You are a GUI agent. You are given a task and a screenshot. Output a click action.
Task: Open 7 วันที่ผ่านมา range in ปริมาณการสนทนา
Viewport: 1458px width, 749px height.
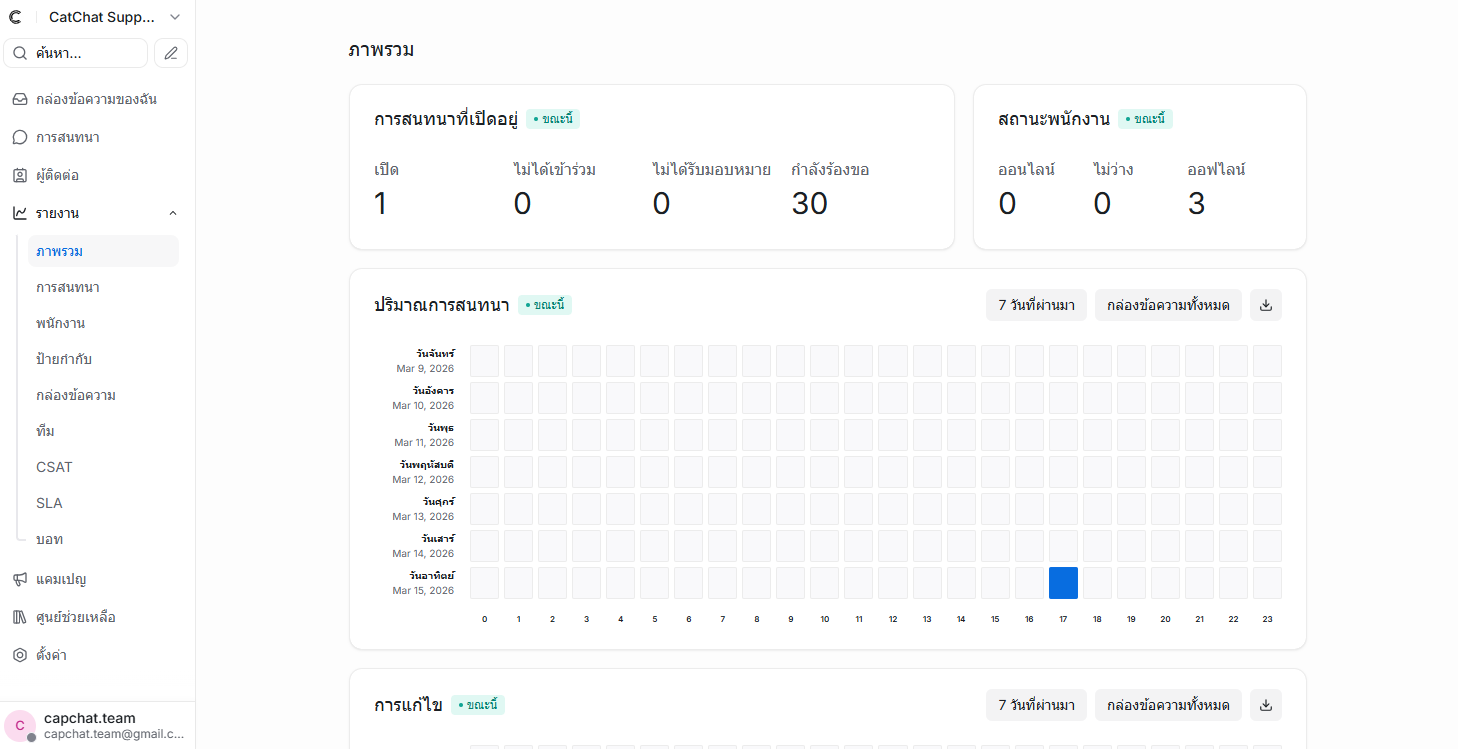(1036, 305)
